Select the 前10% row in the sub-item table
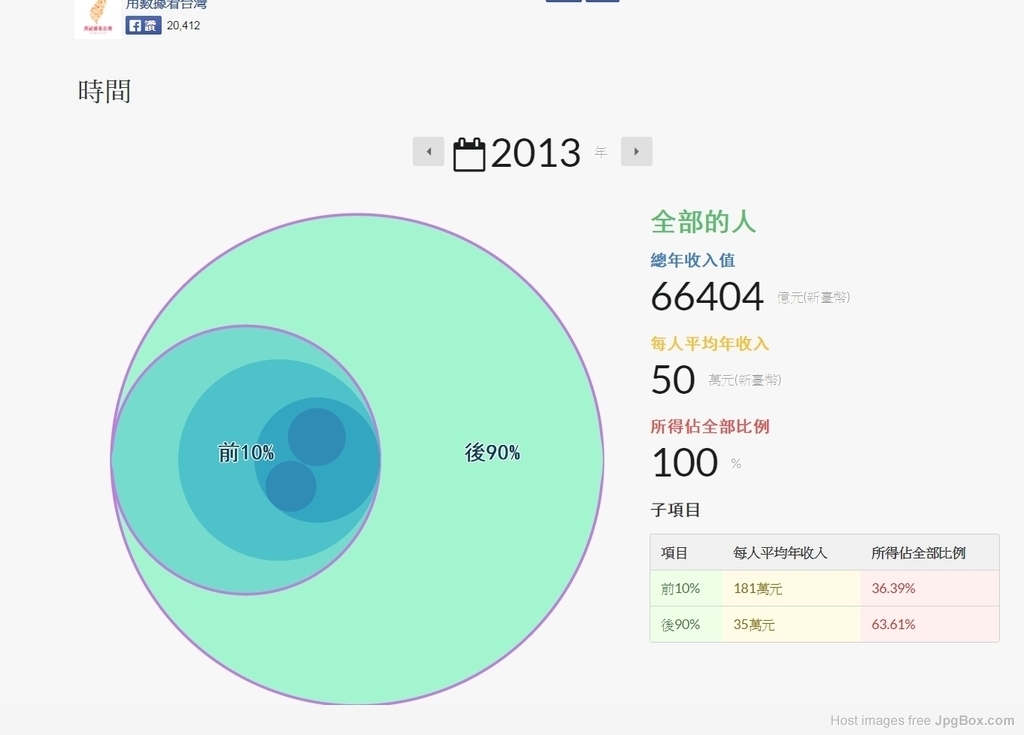This screenshot has height=735, width=1024. coord(681,588)
